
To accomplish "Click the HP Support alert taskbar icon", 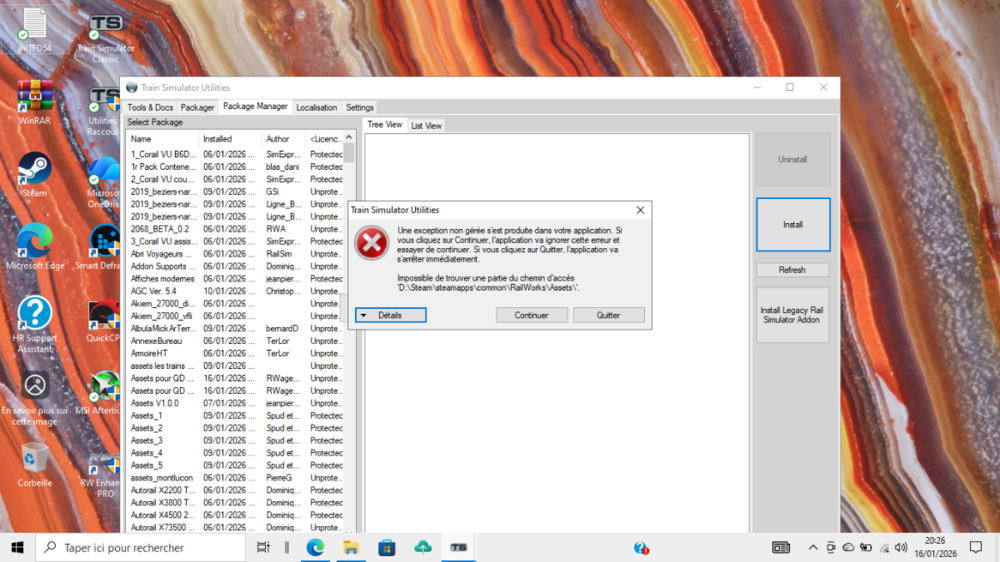I will tap(641, 547).
